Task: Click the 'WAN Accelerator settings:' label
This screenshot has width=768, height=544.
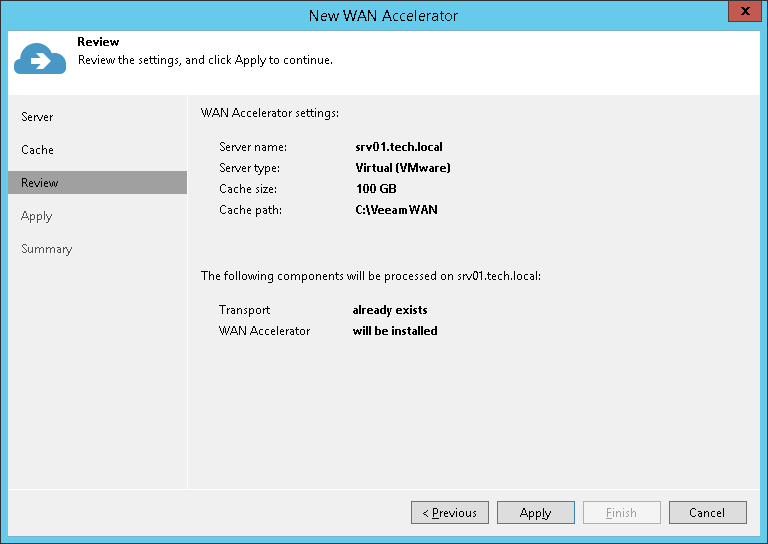Action: coord(270,112)
